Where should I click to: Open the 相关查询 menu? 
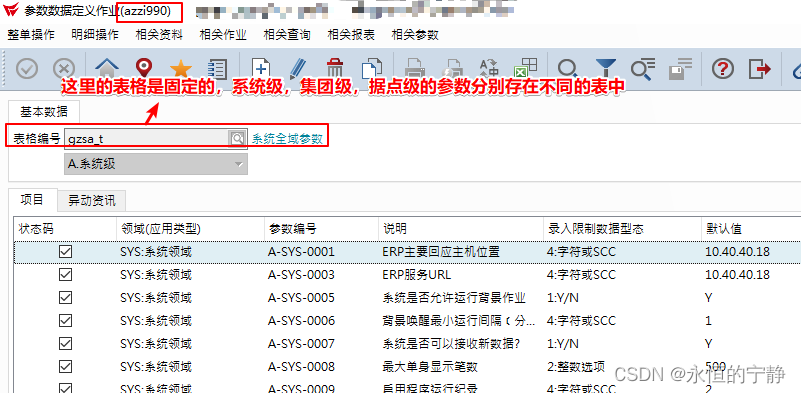pyautogui.click(x=287, y=35)
